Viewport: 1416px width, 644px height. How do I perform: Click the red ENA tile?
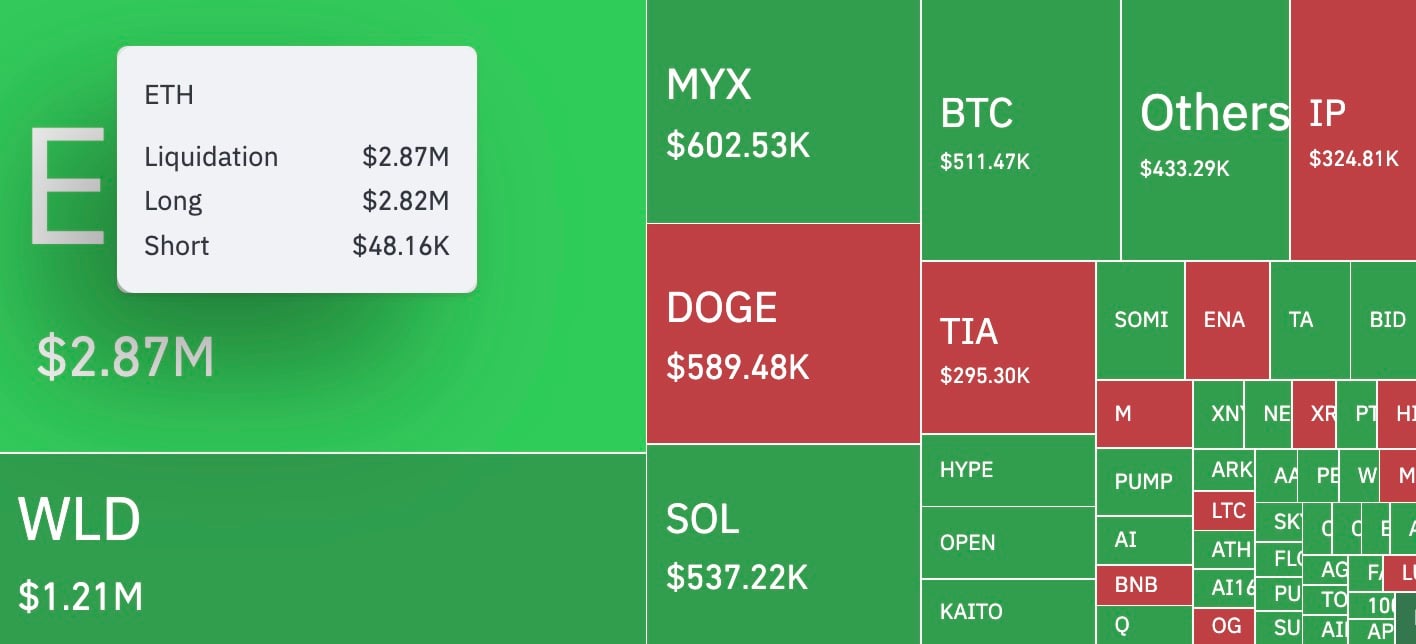click(1226, 320)
